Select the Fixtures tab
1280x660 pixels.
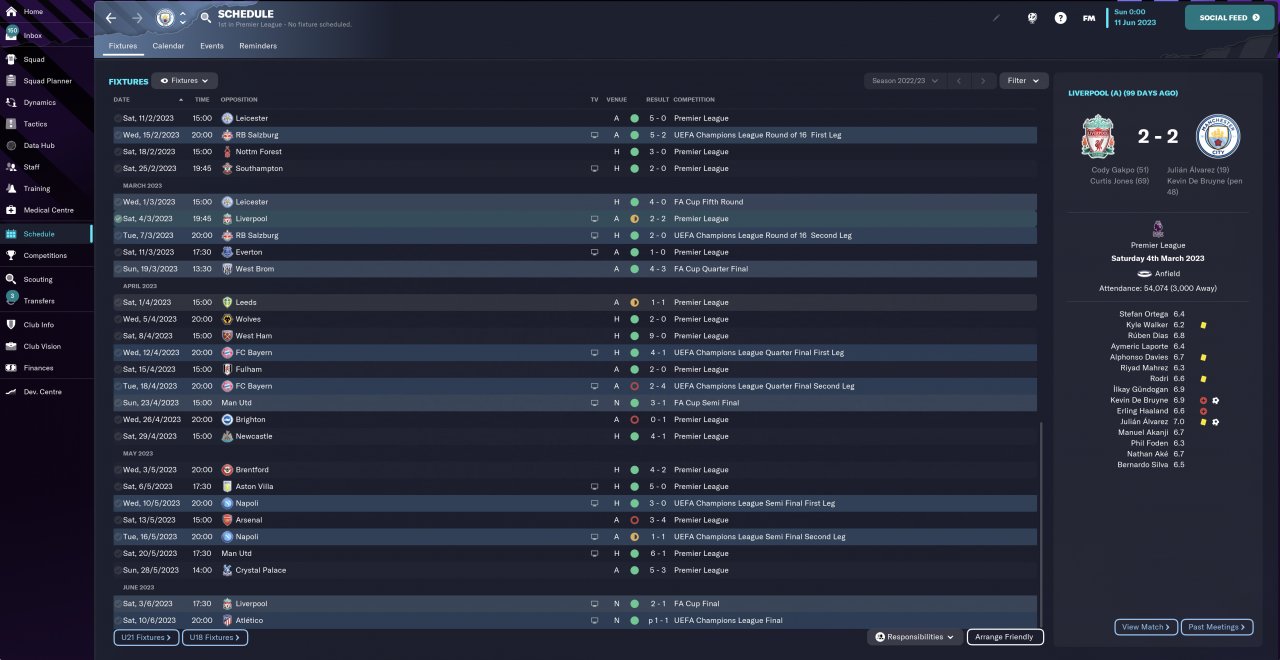click(x=123, y=46)
